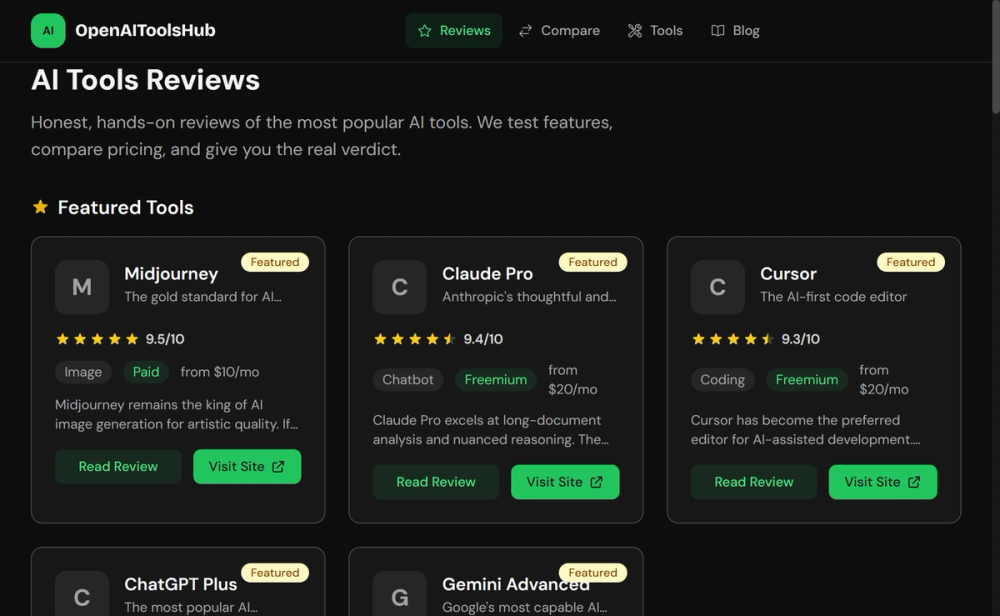Click the Featured badge on Gemini Advanced card
This screenshot has width=1000, height=616.
tap(592, 573)
